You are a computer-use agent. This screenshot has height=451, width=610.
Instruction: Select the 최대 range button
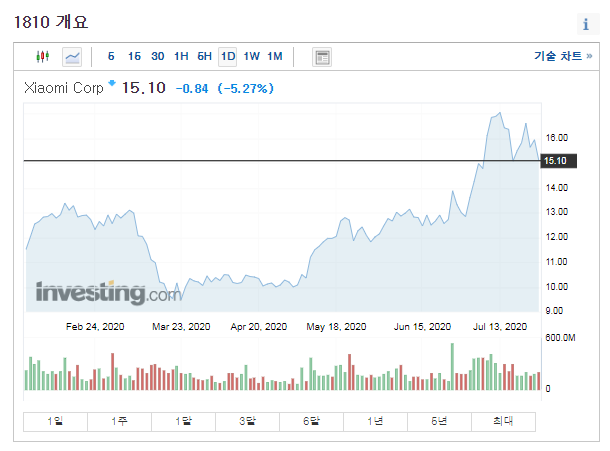(x=503, y=421)
